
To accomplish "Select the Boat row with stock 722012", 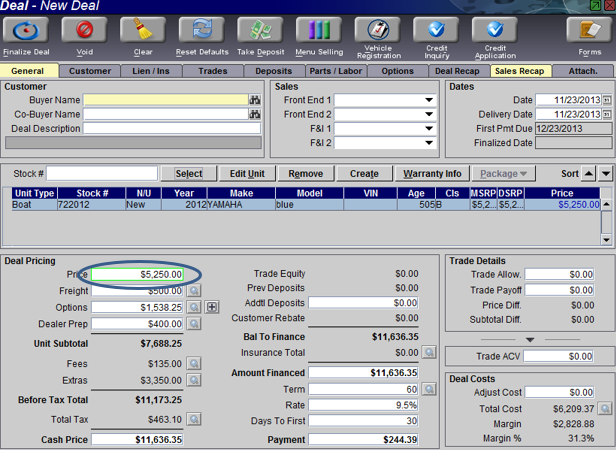I will pos(306,204).
